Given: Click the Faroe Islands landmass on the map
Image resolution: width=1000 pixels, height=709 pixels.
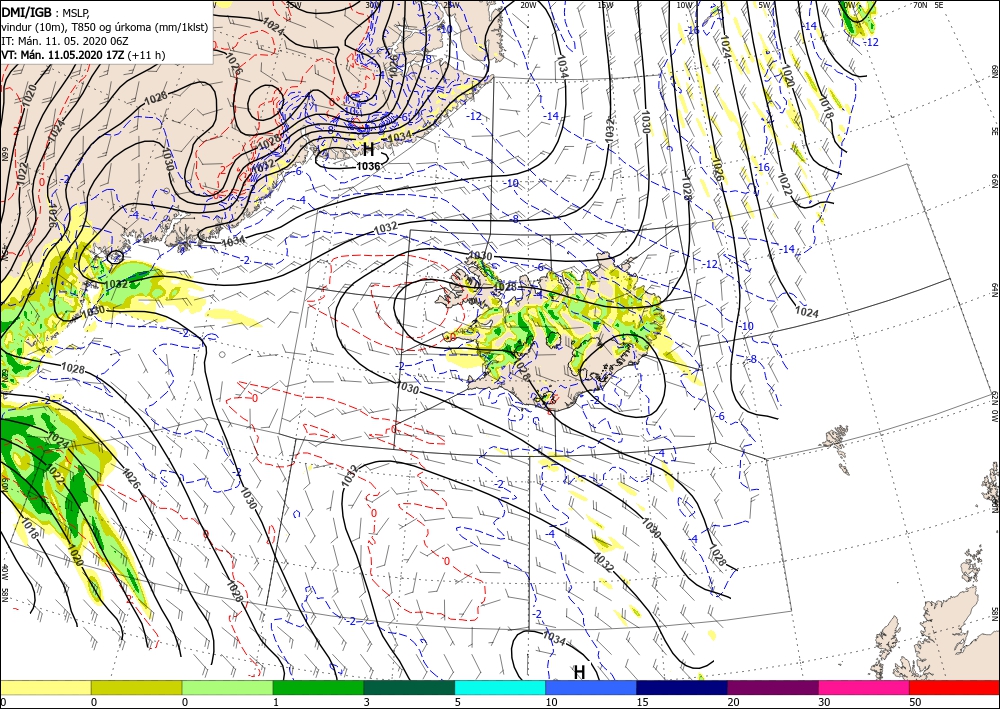Looking at the screenshot, I should tap(836, 438).
